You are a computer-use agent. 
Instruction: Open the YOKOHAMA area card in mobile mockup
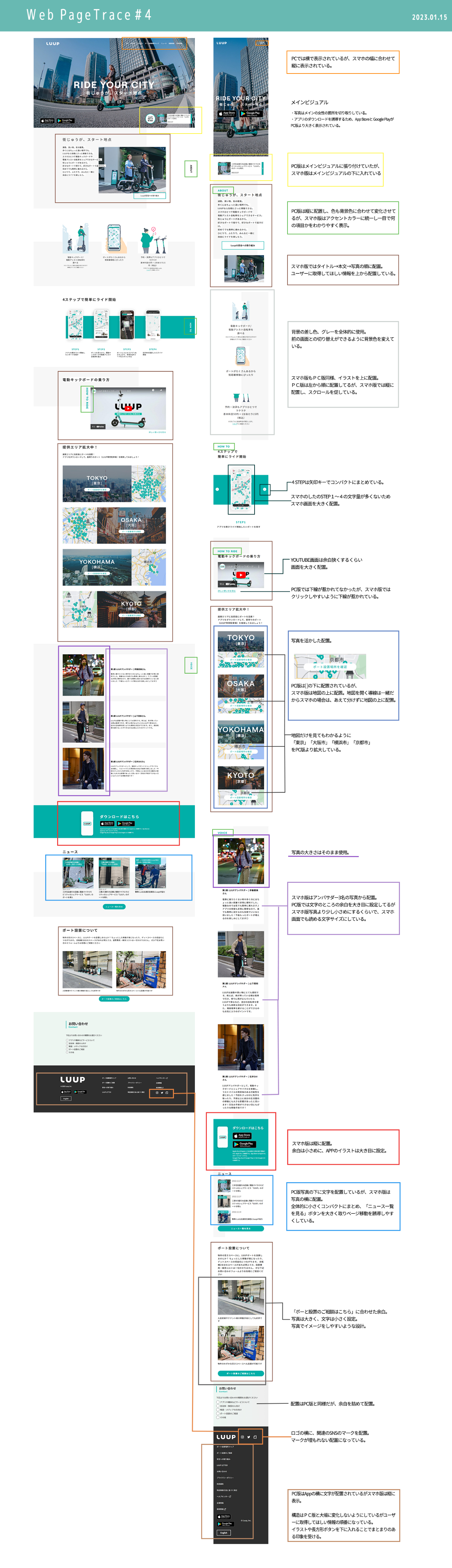[241, 740]
